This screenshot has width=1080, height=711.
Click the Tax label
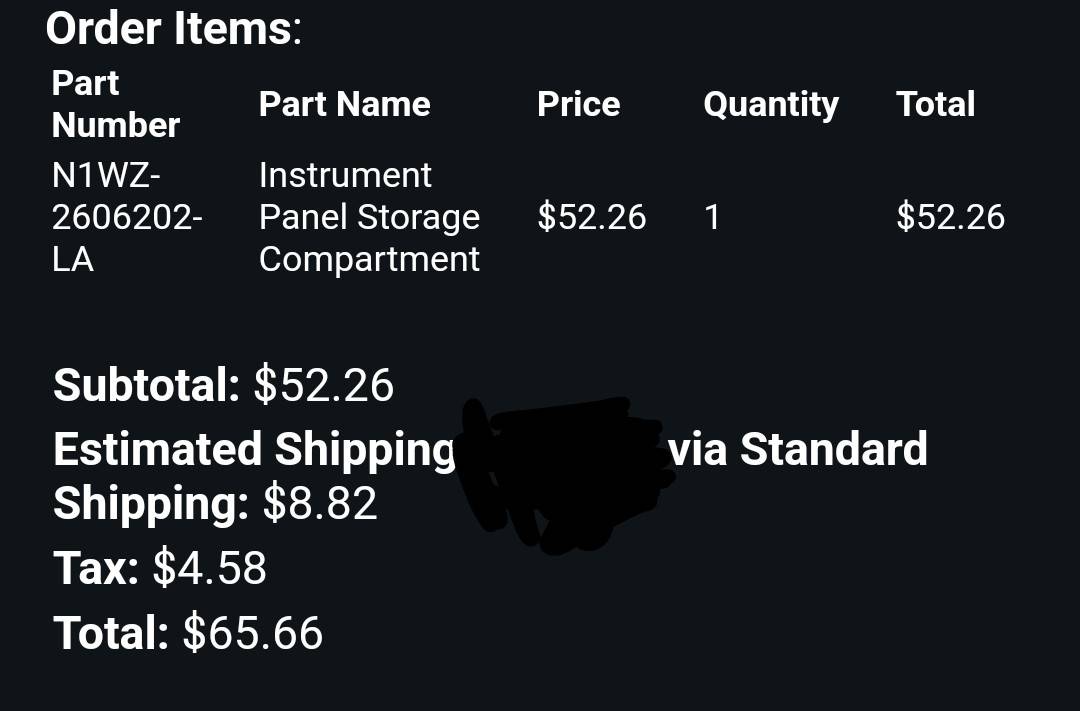click(96, 568)
